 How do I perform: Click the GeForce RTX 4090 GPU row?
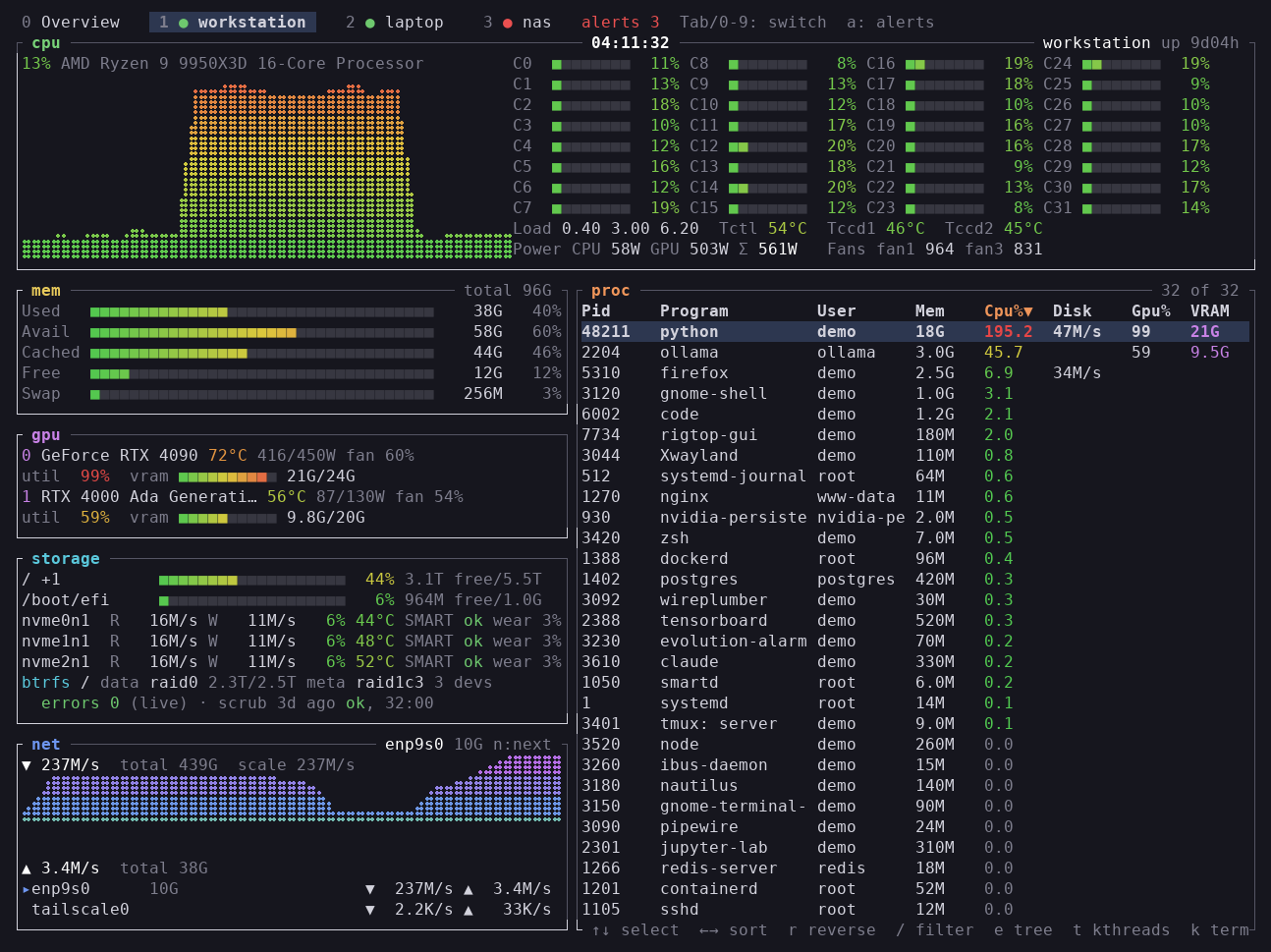[218, 455]
